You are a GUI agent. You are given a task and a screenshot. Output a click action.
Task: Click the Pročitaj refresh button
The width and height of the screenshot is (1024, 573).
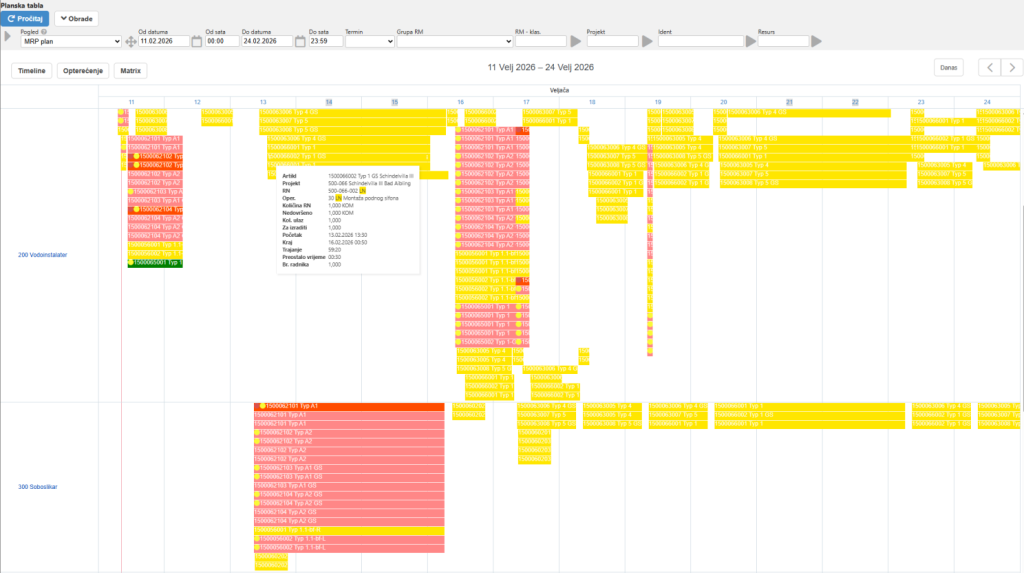tap(25, 19)
